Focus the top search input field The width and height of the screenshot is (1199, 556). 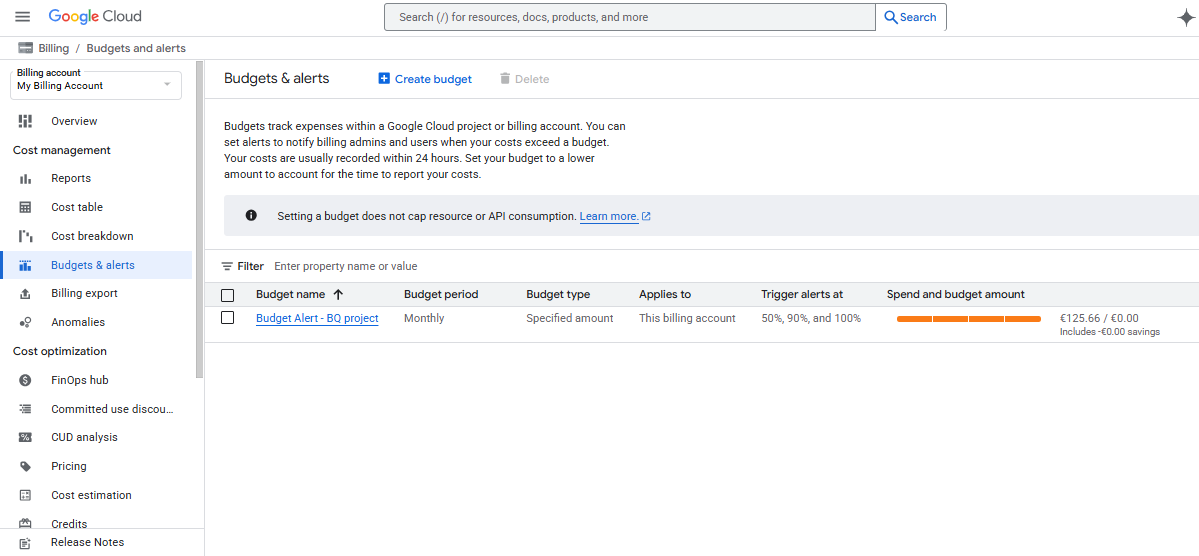click(629, 17)
